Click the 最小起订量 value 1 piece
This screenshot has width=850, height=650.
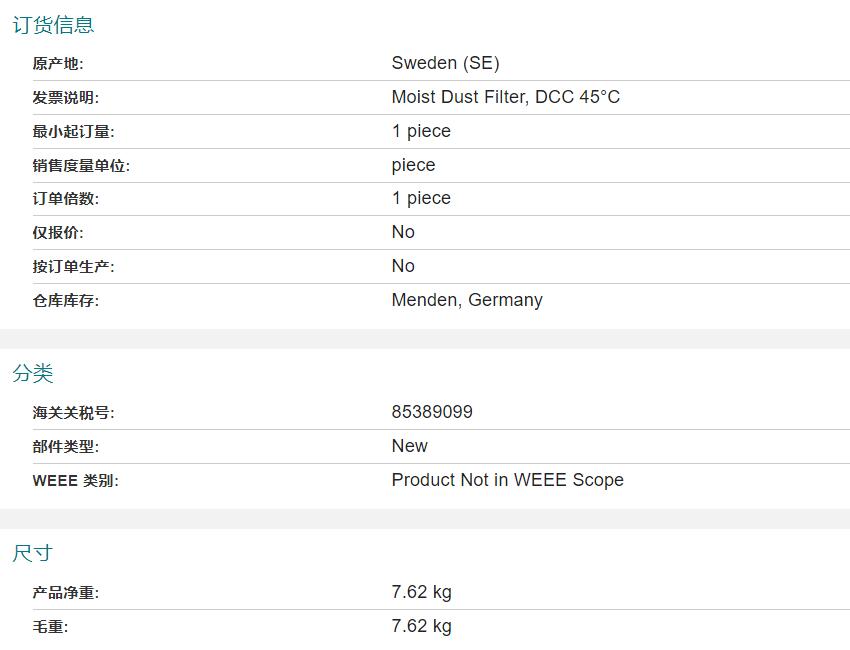[x=421, y=131]
